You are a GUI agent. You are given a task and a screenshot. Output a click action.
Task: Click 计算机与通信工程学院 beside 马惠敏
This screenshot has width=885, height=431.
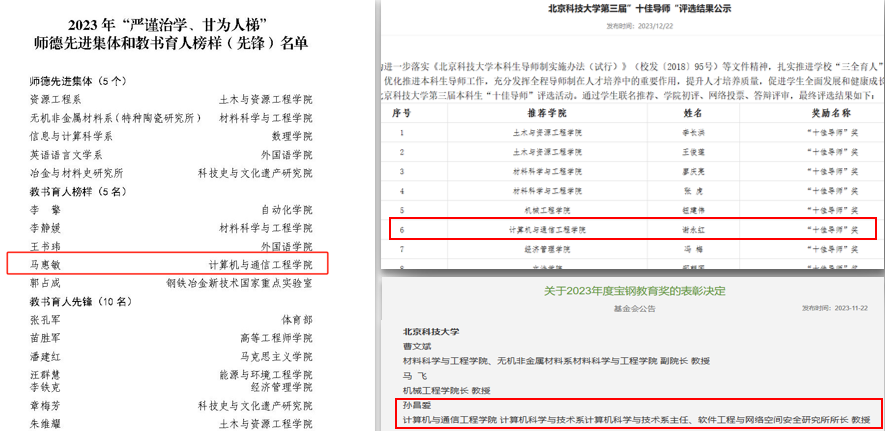click(x=260, y=265)
